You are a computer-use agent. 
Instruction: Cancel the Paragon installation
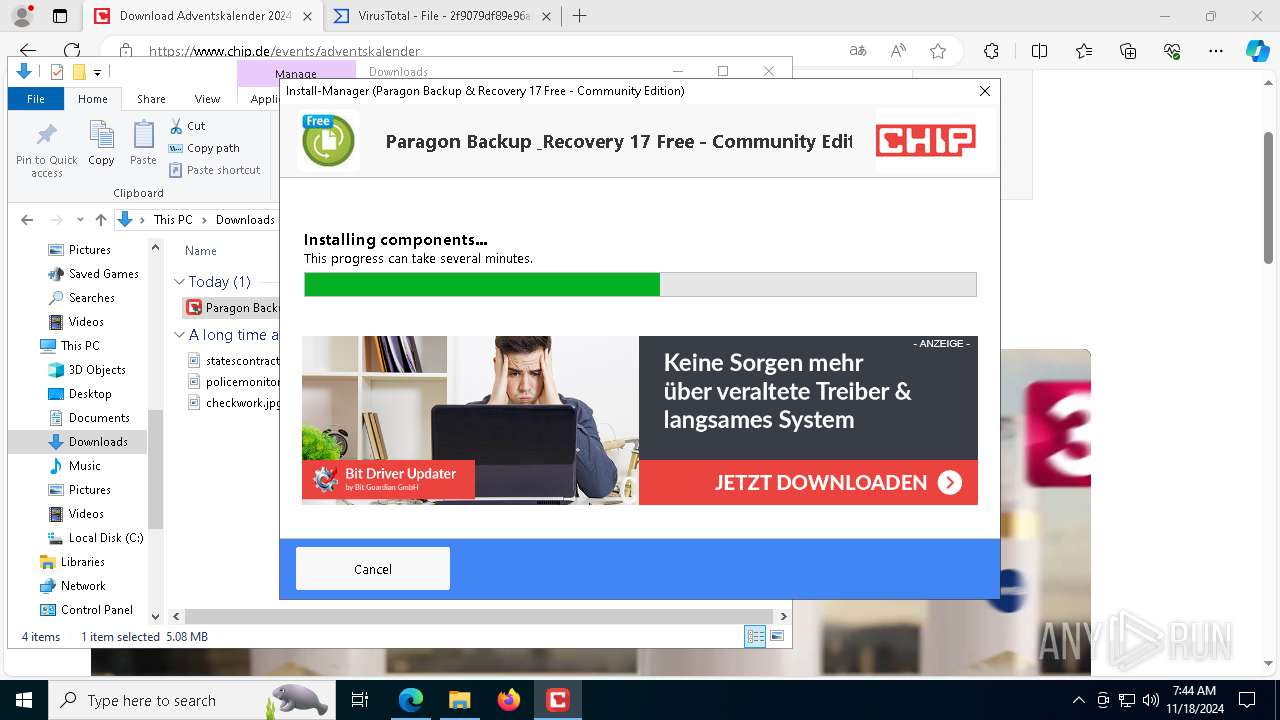(373, 569)
